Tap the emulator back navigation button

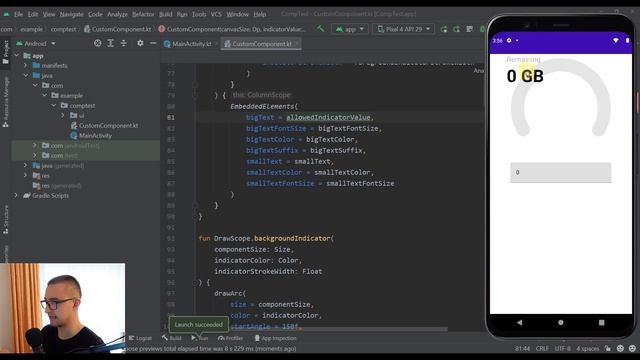pyautogui.click(x=519, y=322)
